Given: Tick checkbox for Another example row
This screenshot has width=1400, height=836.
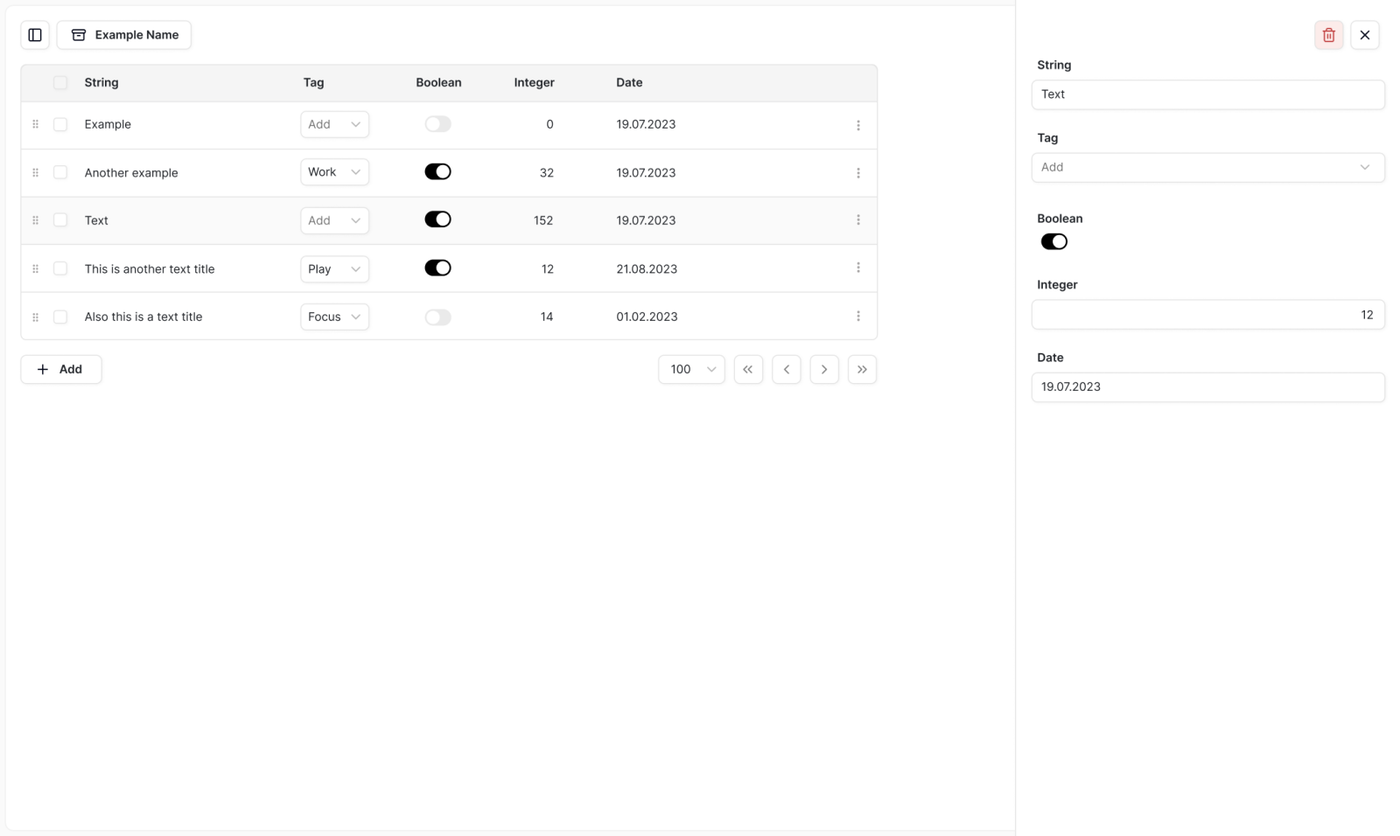Looking at the screenshot, I should pos(60,172).
